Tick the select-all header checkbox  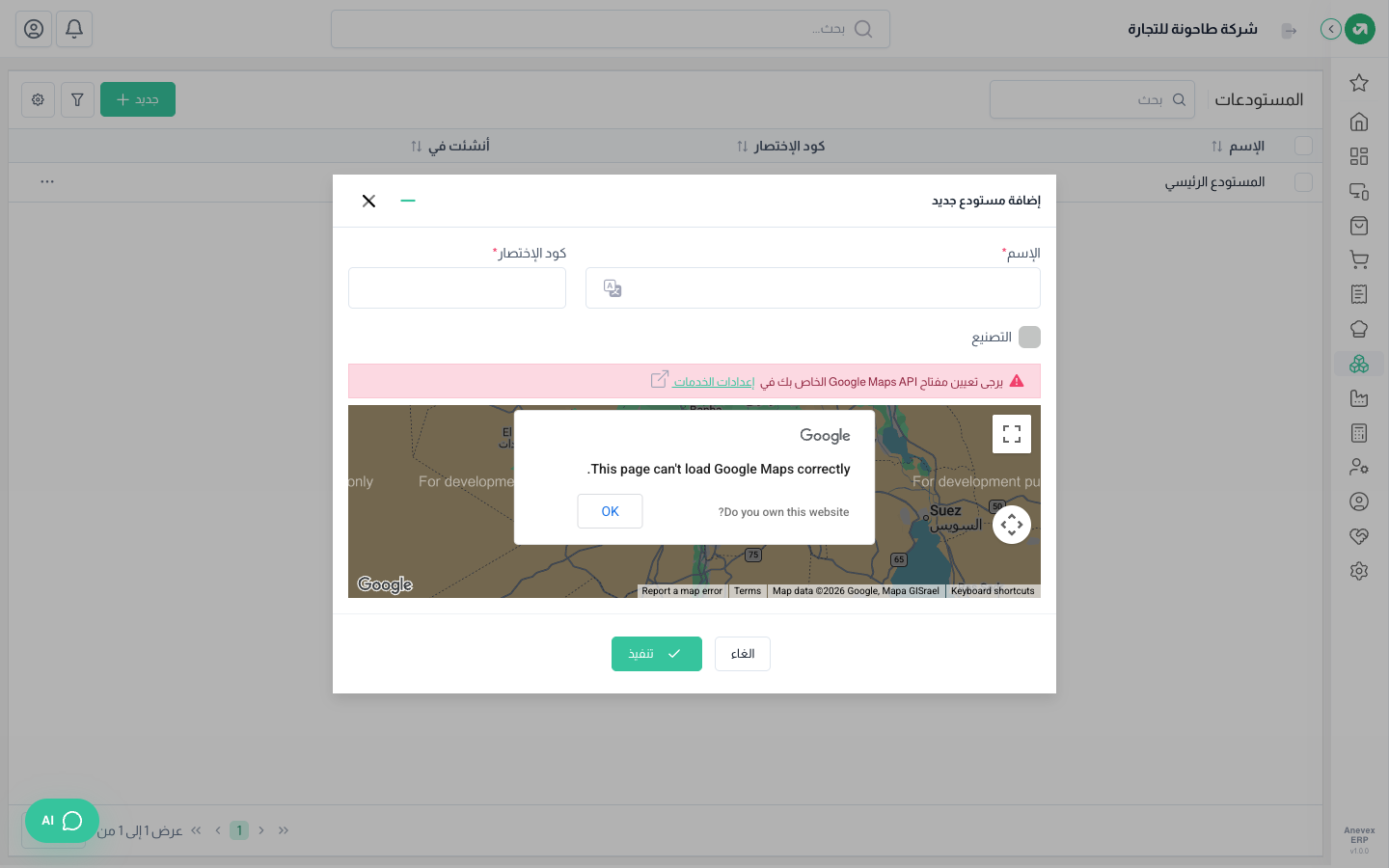click(1303, 146)
